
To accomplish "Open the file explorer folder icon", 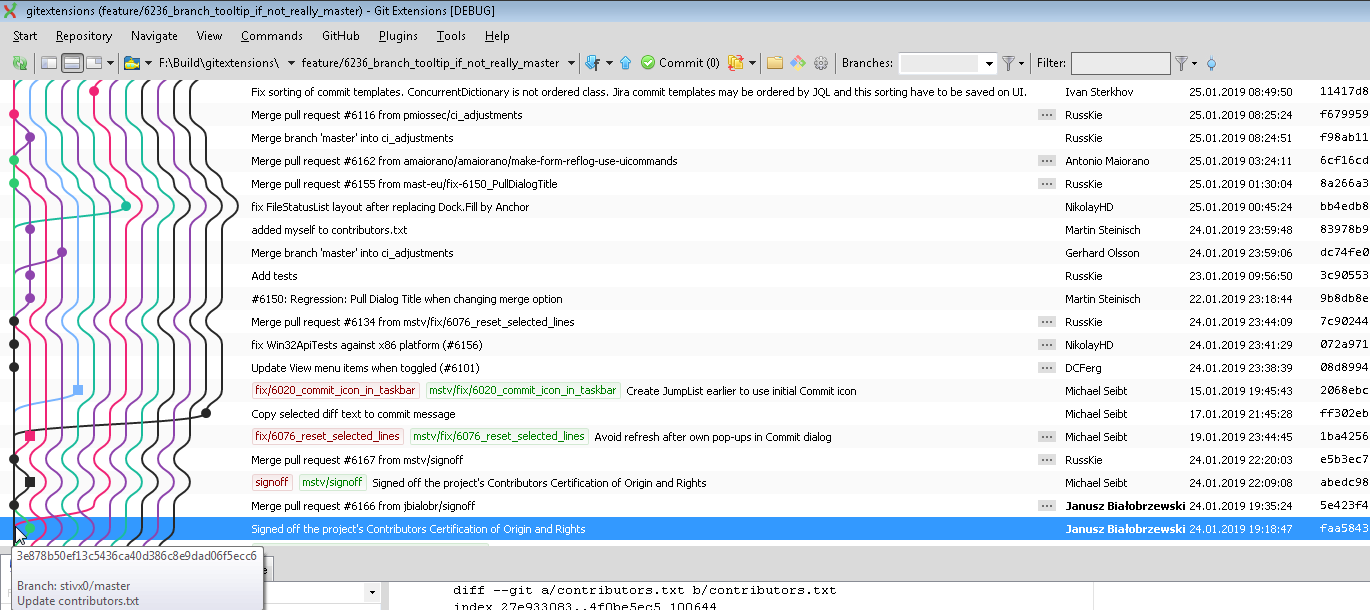I will tap(775, 63).
